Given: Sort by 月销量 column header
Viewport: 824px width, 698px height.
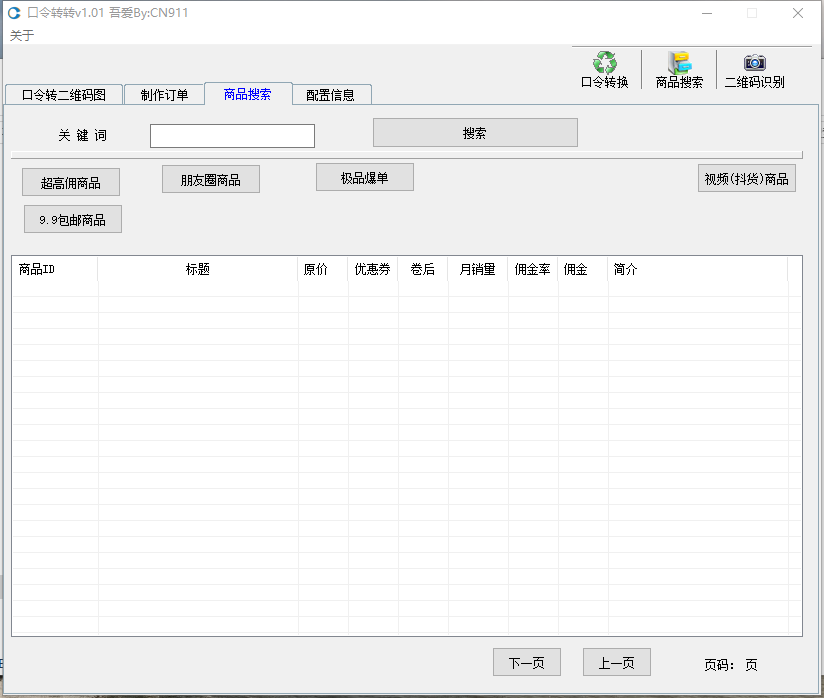Looking at the screenshot, I should click(477, 270).
